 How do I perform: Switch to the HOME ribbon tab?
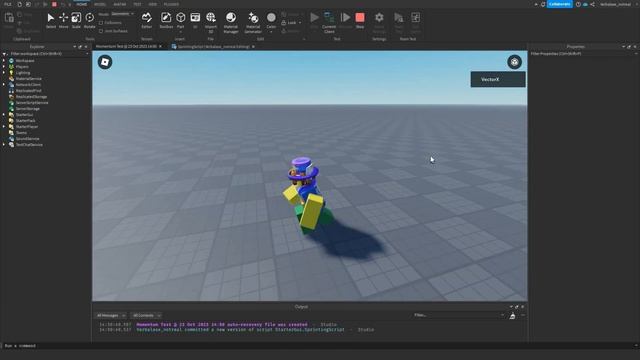82,4
